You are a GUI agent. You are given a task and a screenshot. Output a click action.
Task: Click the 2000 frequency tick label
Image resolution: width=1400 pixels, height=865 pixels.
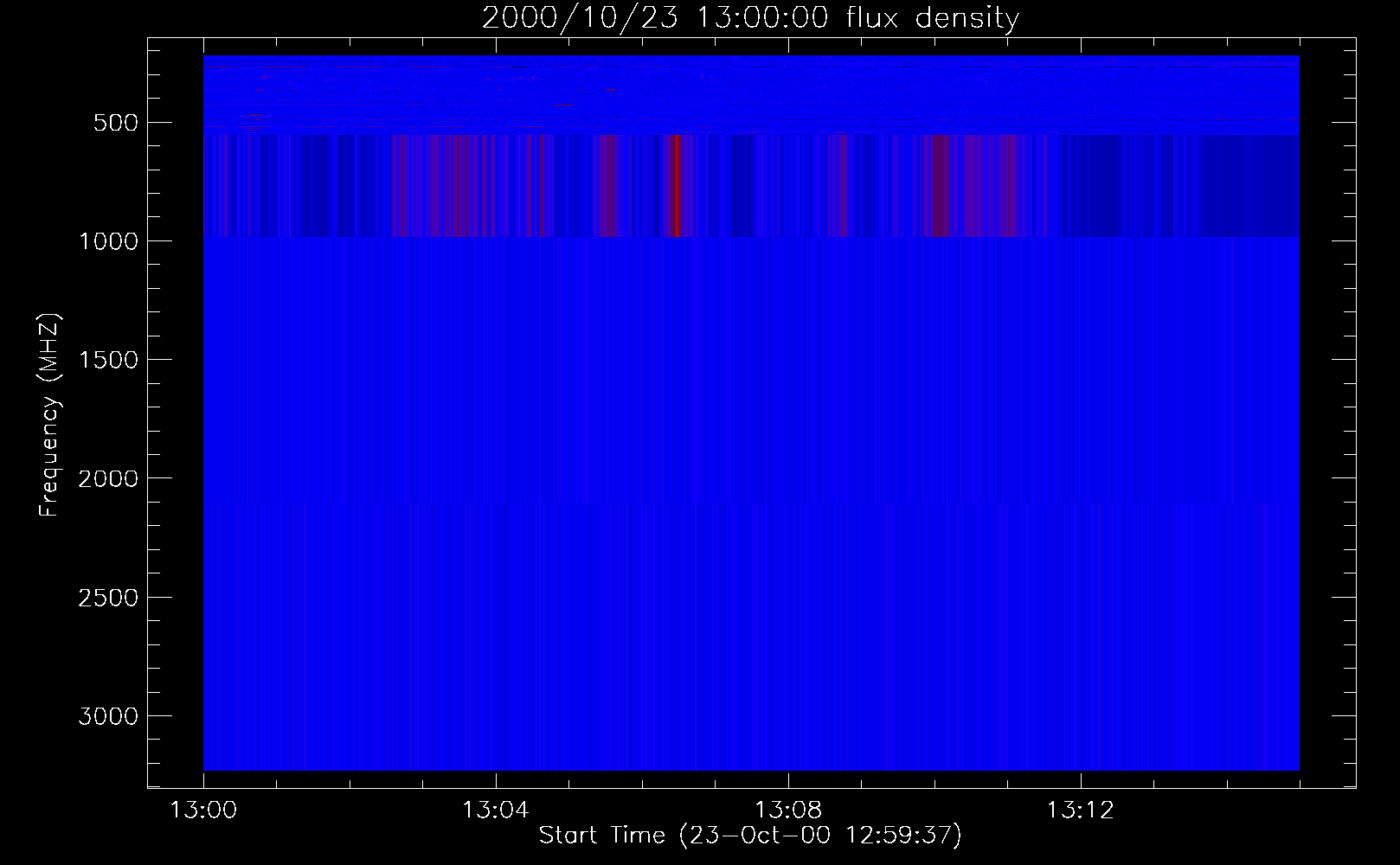click(x=108, y=479)
